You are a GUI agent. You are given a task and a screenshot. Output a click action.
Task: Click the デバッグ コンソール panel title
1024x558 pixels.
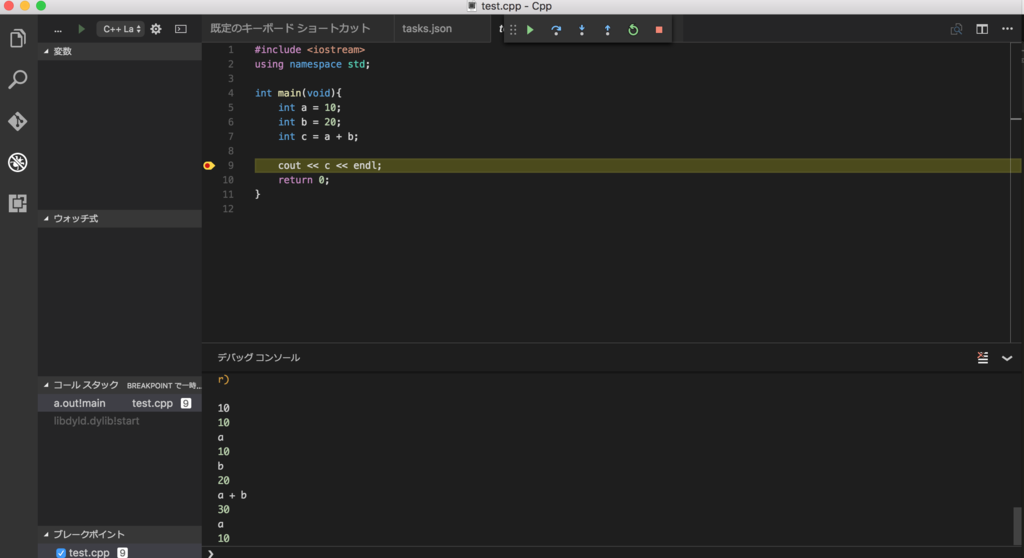259,357
